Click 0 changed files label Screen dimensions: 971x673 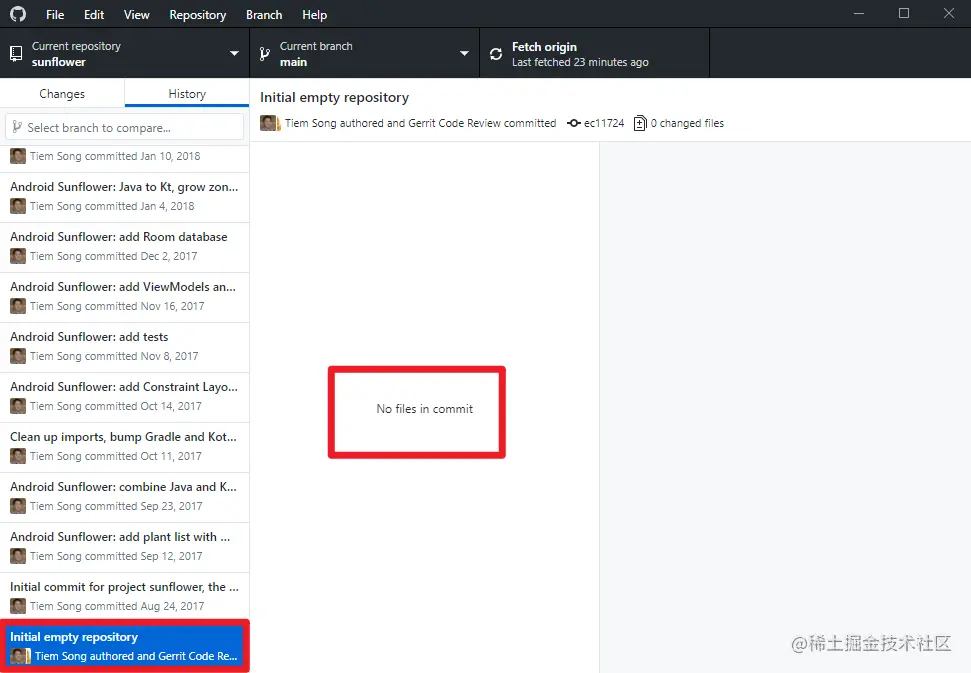point(687,123)
